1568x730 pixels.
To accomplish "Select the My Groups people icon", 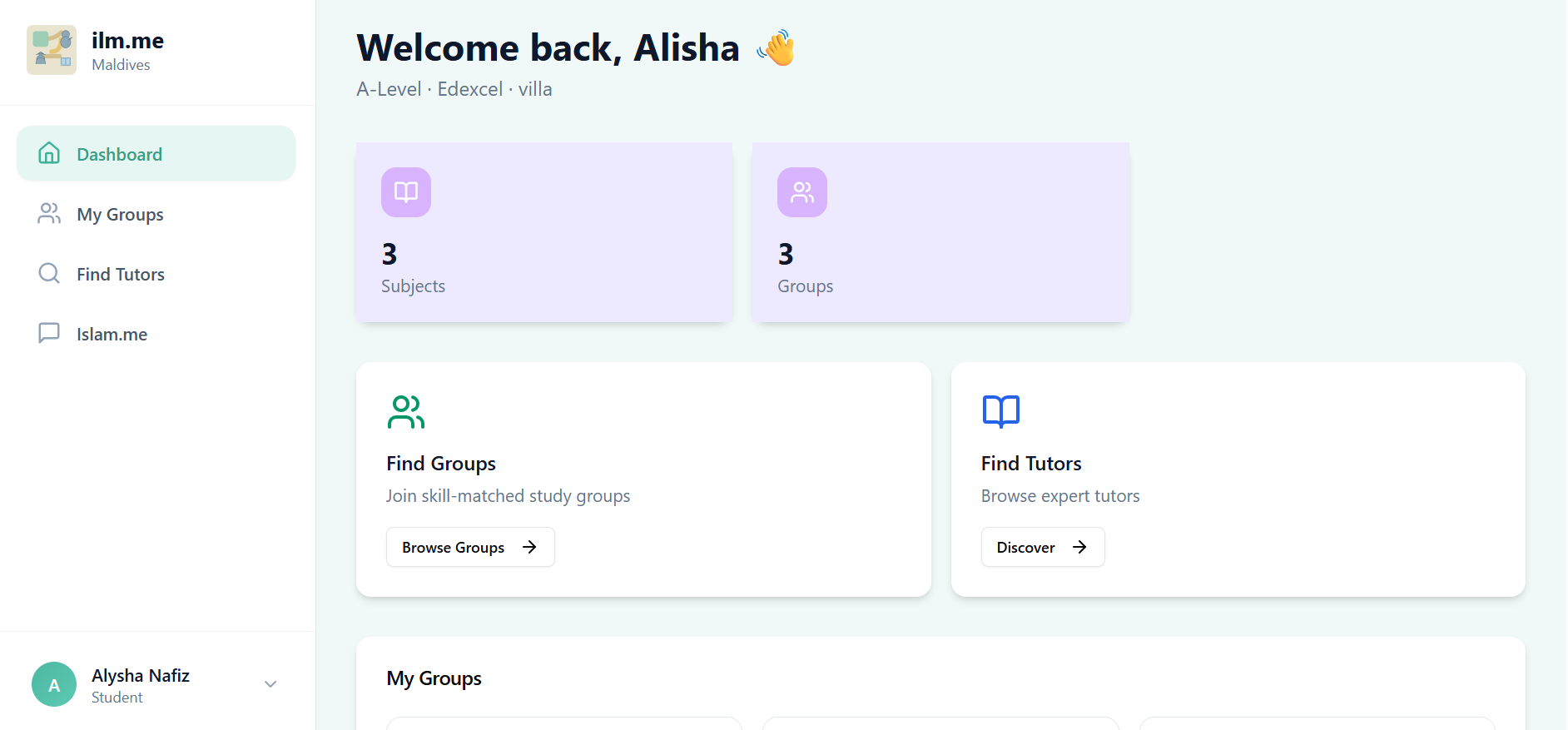I will (x=48, y=213).
